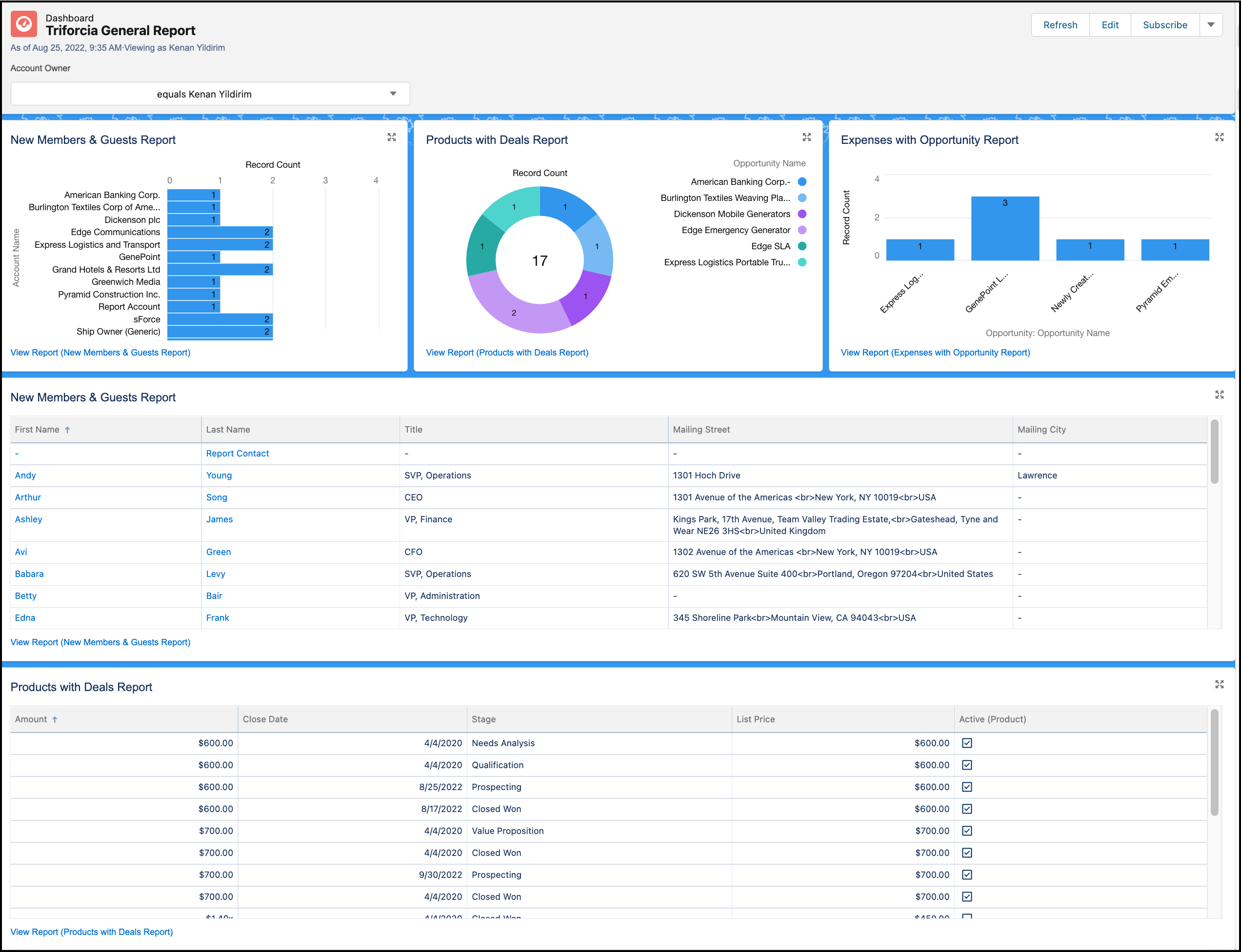Toggle Active checkbox for Value Proposition row
The height and width of the screenshot is (952, 1241).
coord(967,831)
